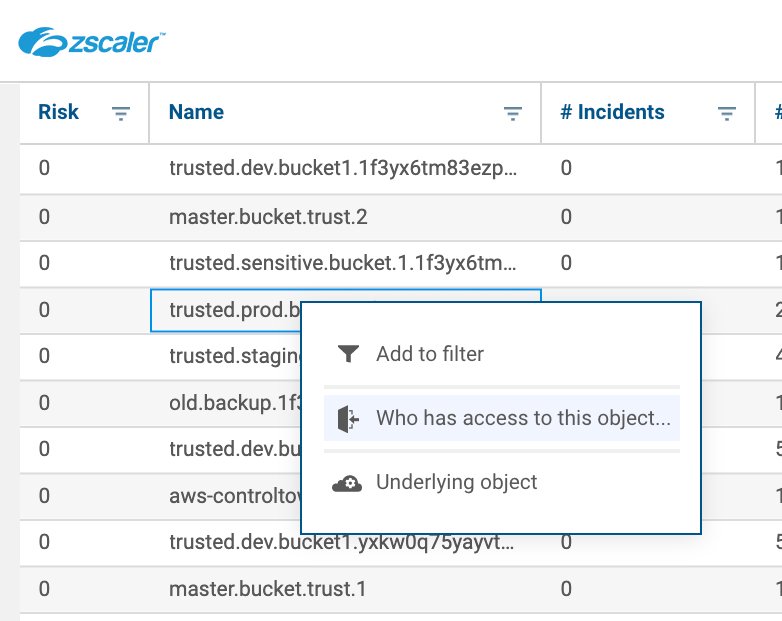Sort by the Risk column header
The image size is (782, 621).
tap(59, 112)
